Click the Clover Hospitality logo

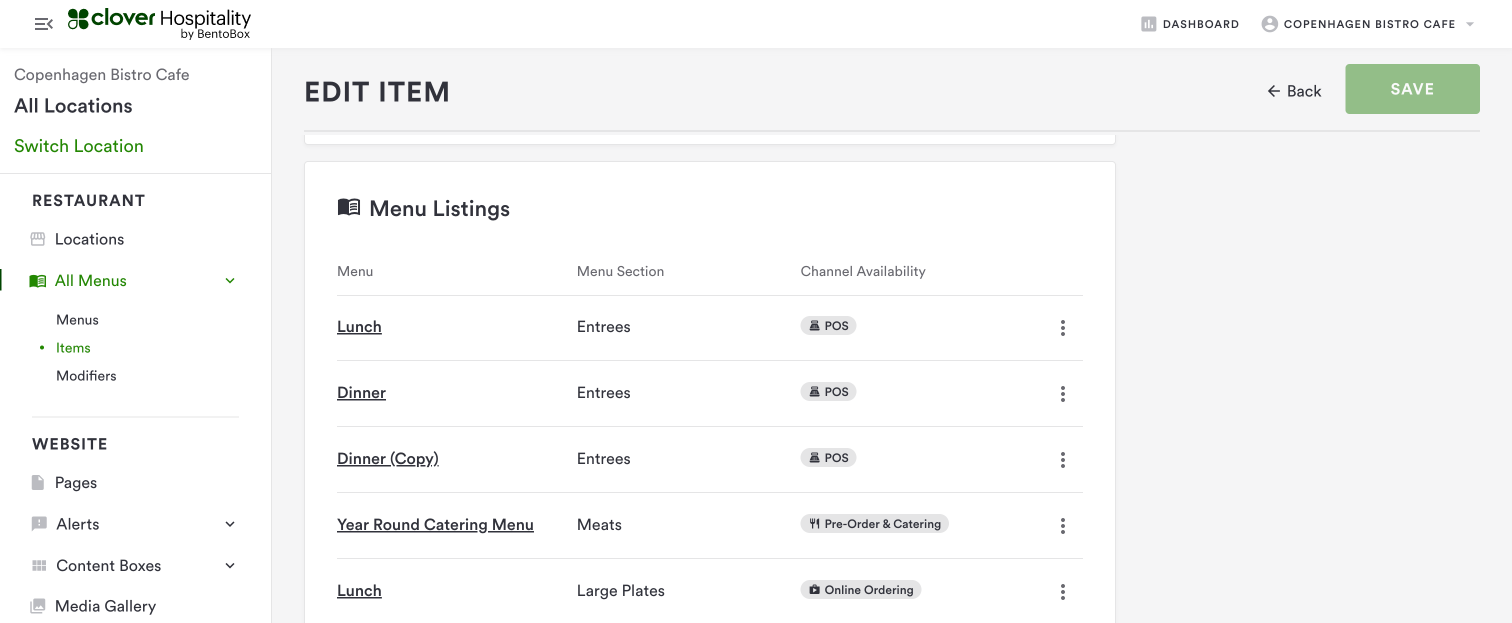(159, 23)
